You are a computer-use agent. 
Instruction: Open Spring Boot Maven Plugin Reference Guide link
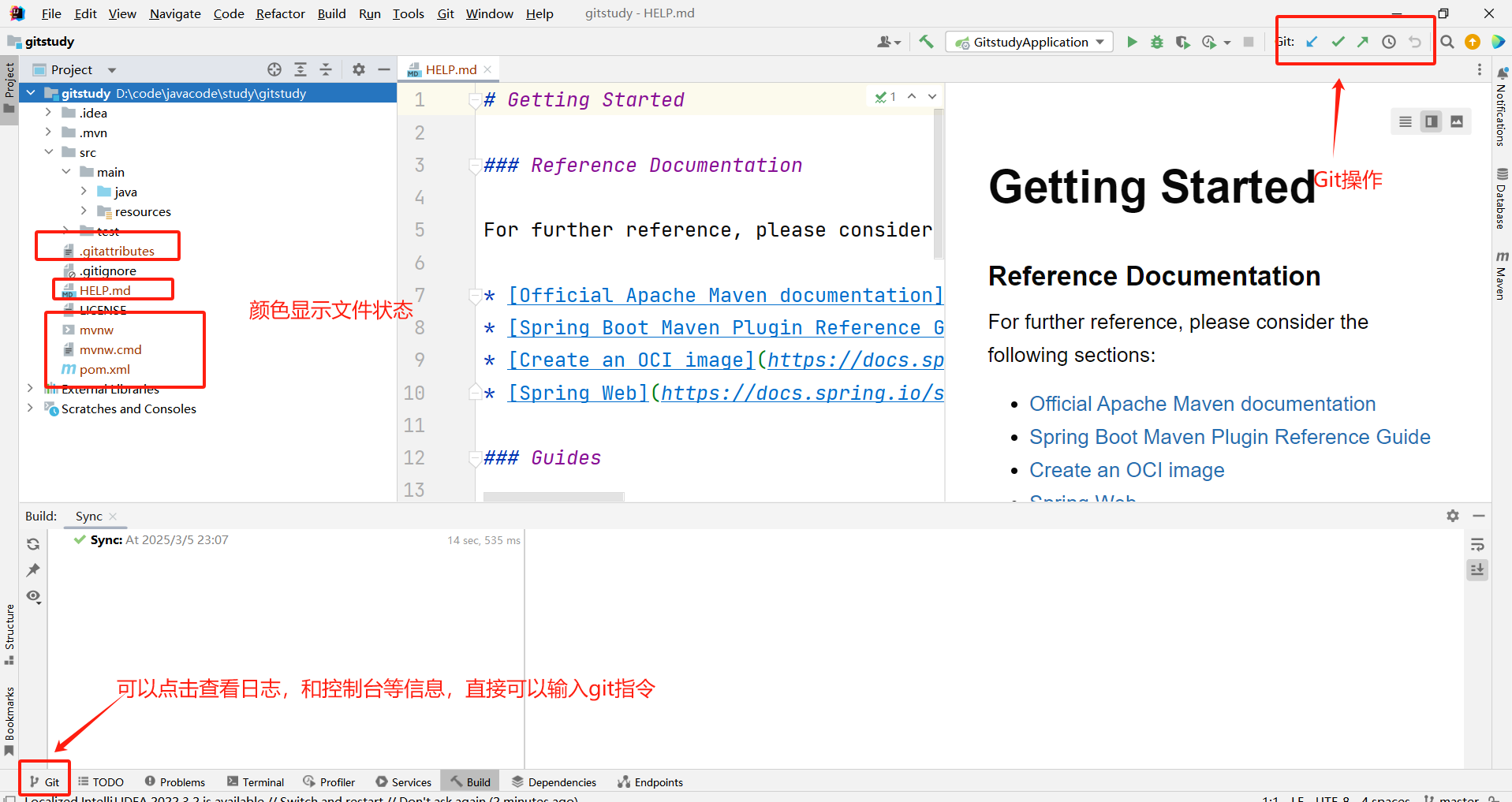(1230, 437)
